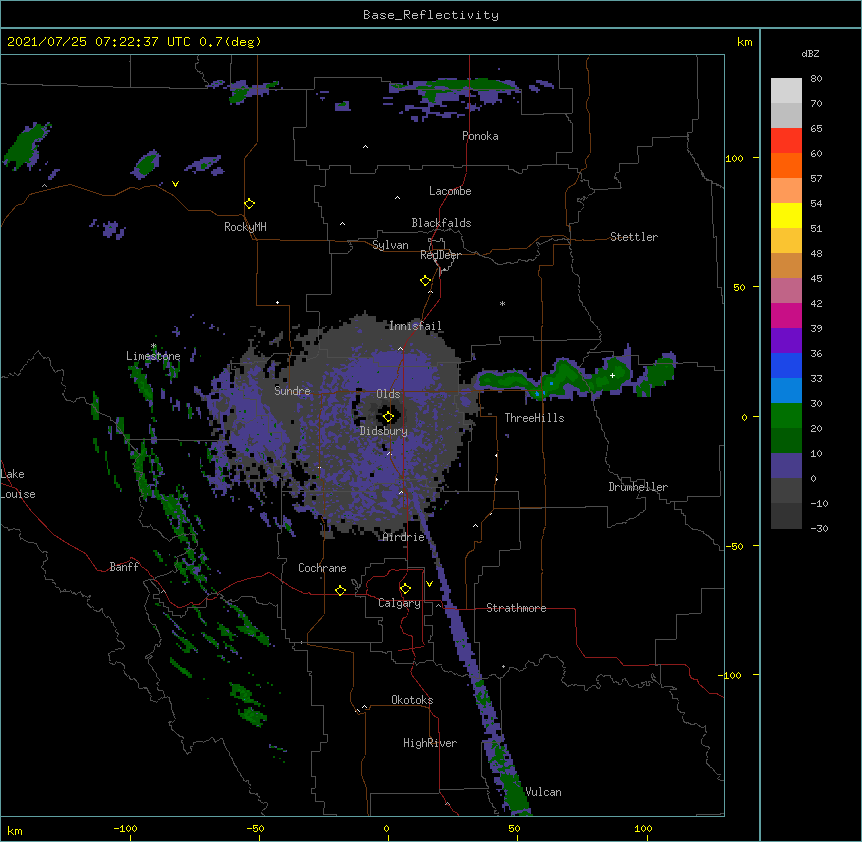Viewport: 862px width, 842px height.
Task: Select the 57 dBZ orange color swatch
Action: point(786,165)
